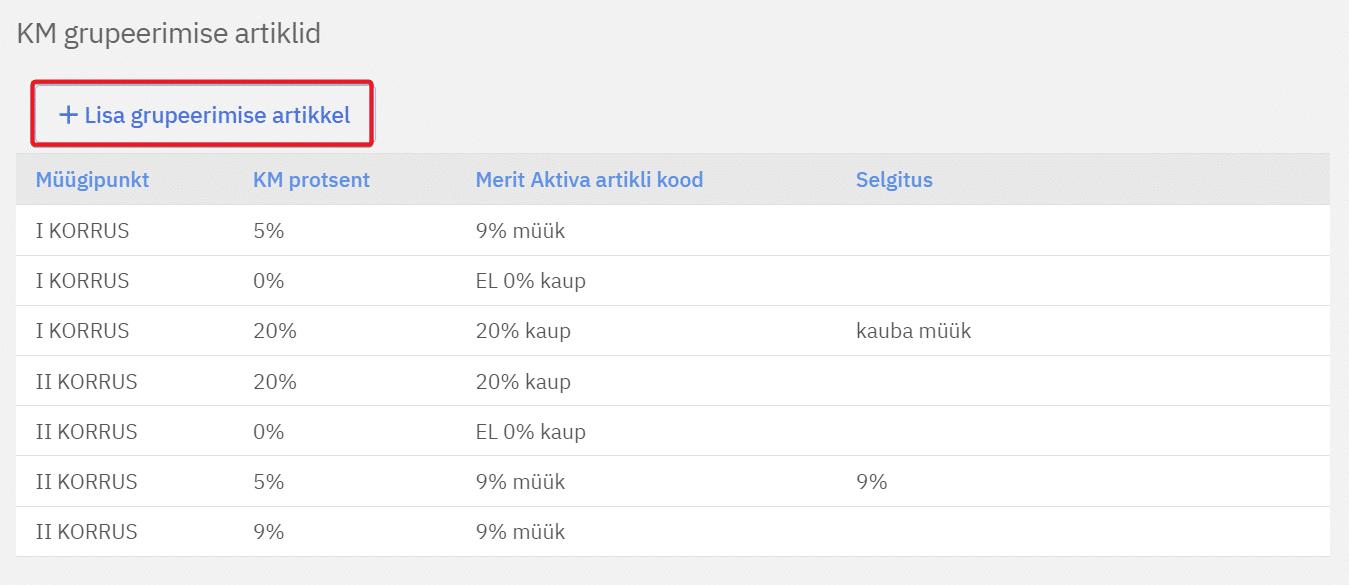
Task: Select II KORRUS in the 20% row
Action: (86, 381)
